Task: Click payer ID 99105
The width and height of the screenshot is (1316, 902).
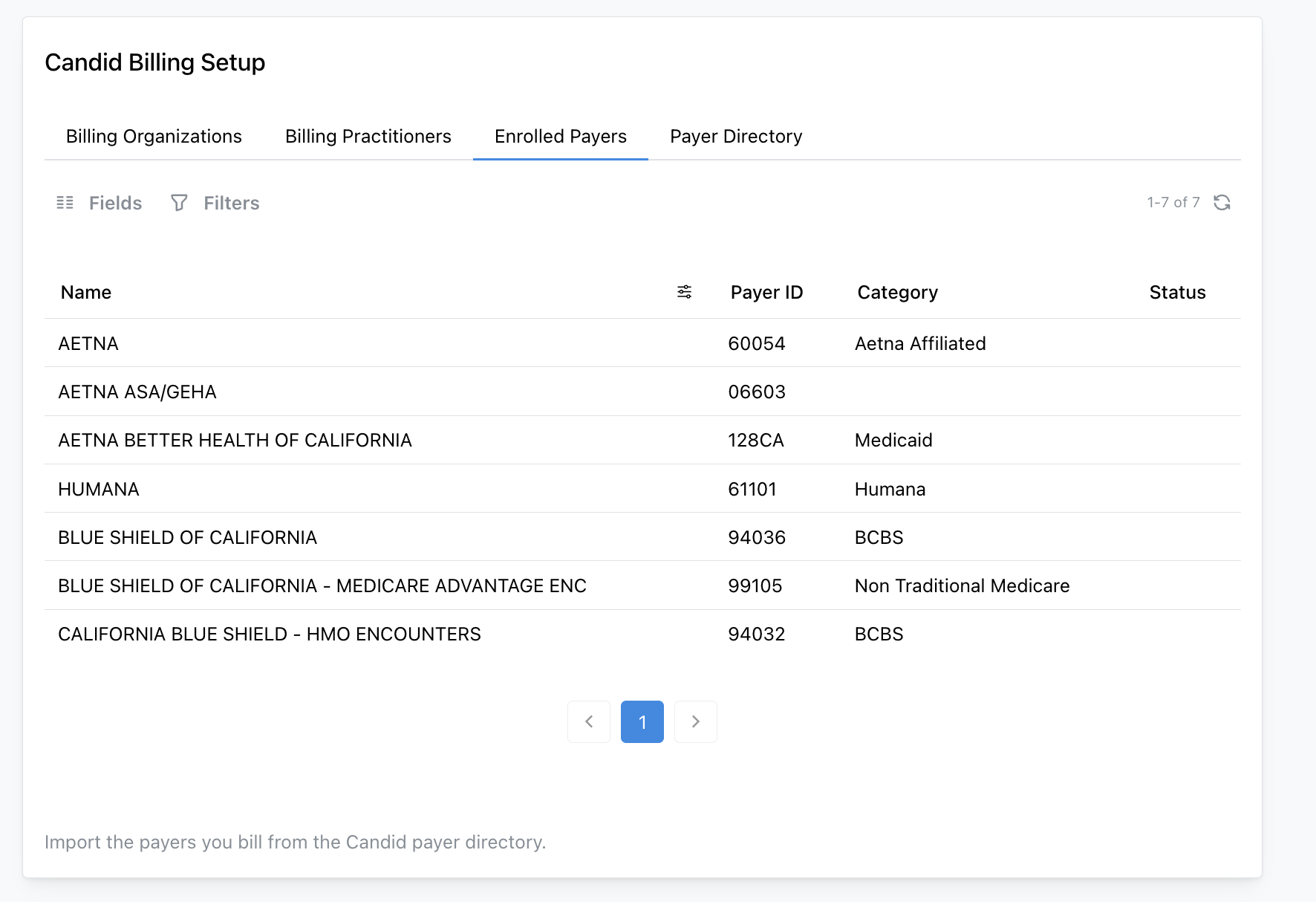Action: click(x=755, y=585)
